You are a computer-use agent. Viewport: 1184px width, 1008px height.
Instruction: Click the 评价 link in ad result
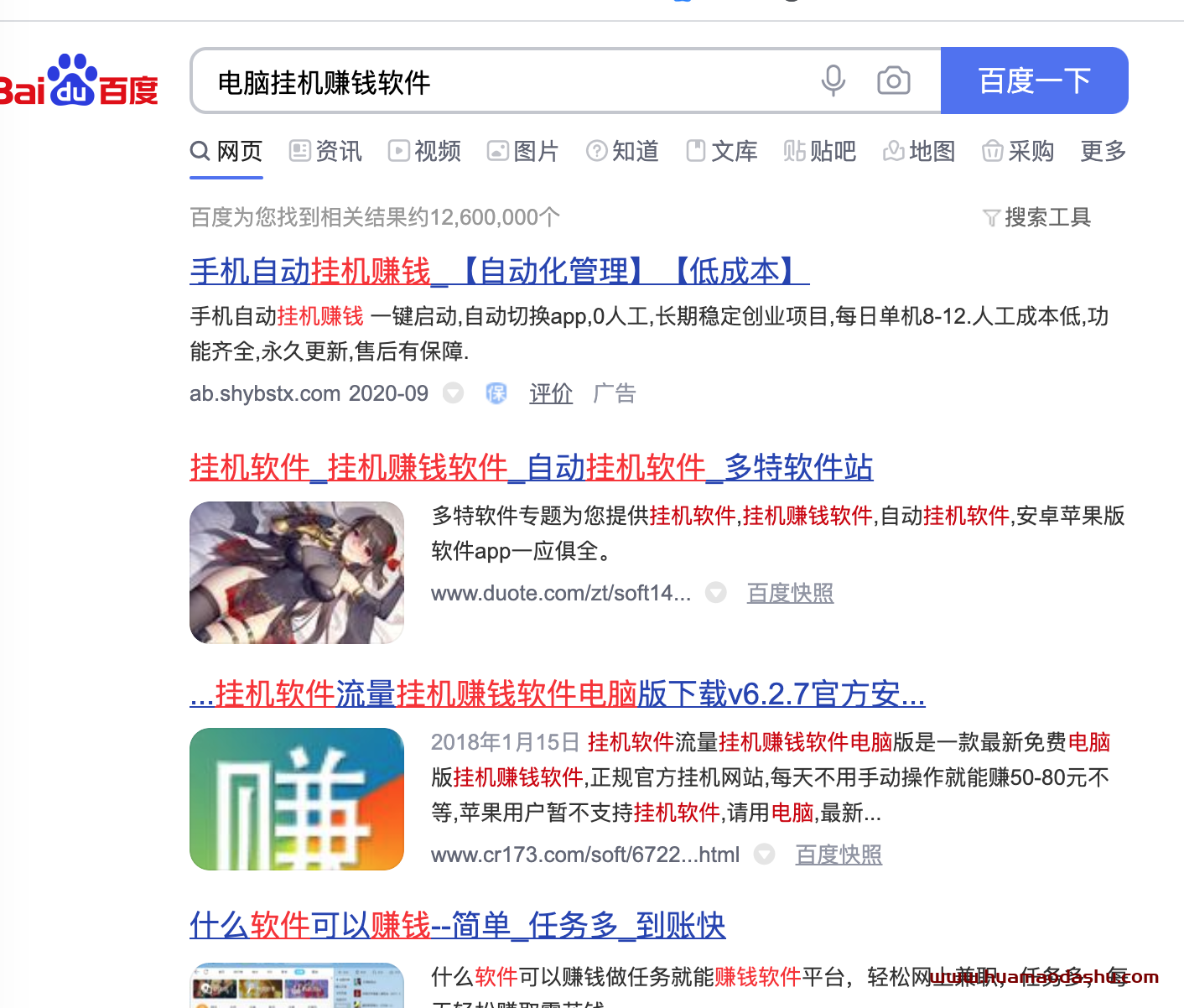(551, 393)
